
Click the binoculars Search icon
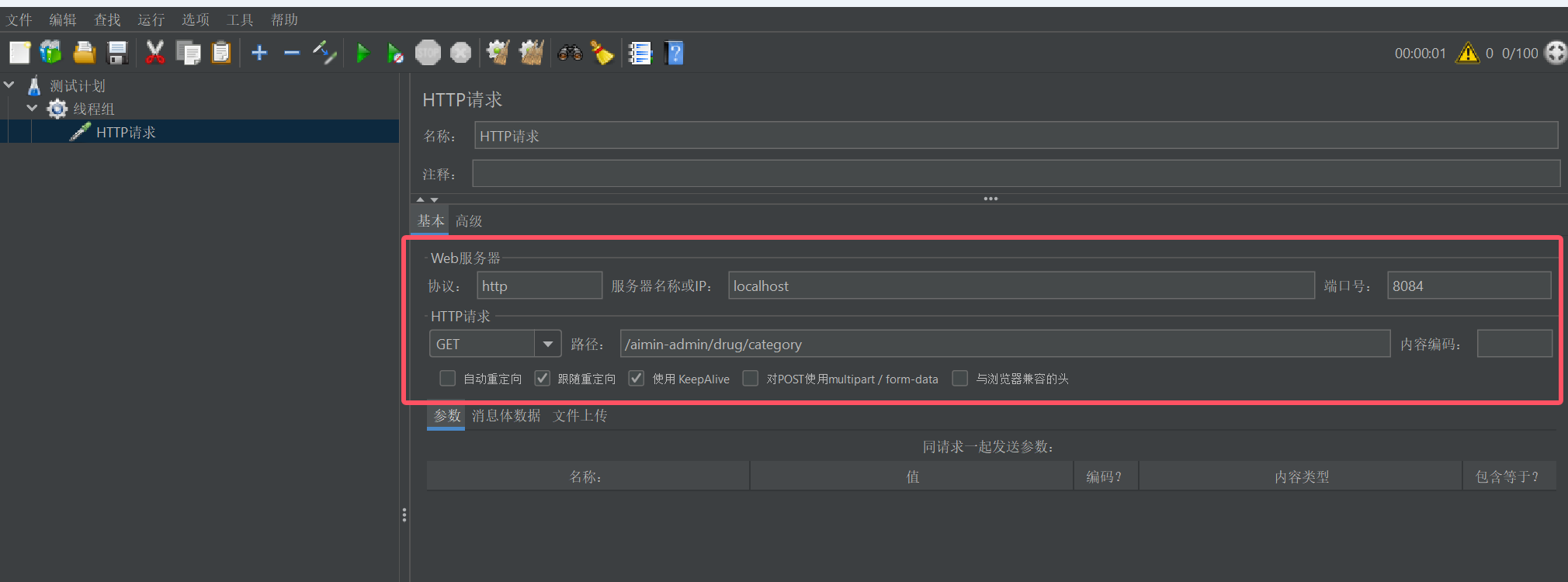pos(570,54)
